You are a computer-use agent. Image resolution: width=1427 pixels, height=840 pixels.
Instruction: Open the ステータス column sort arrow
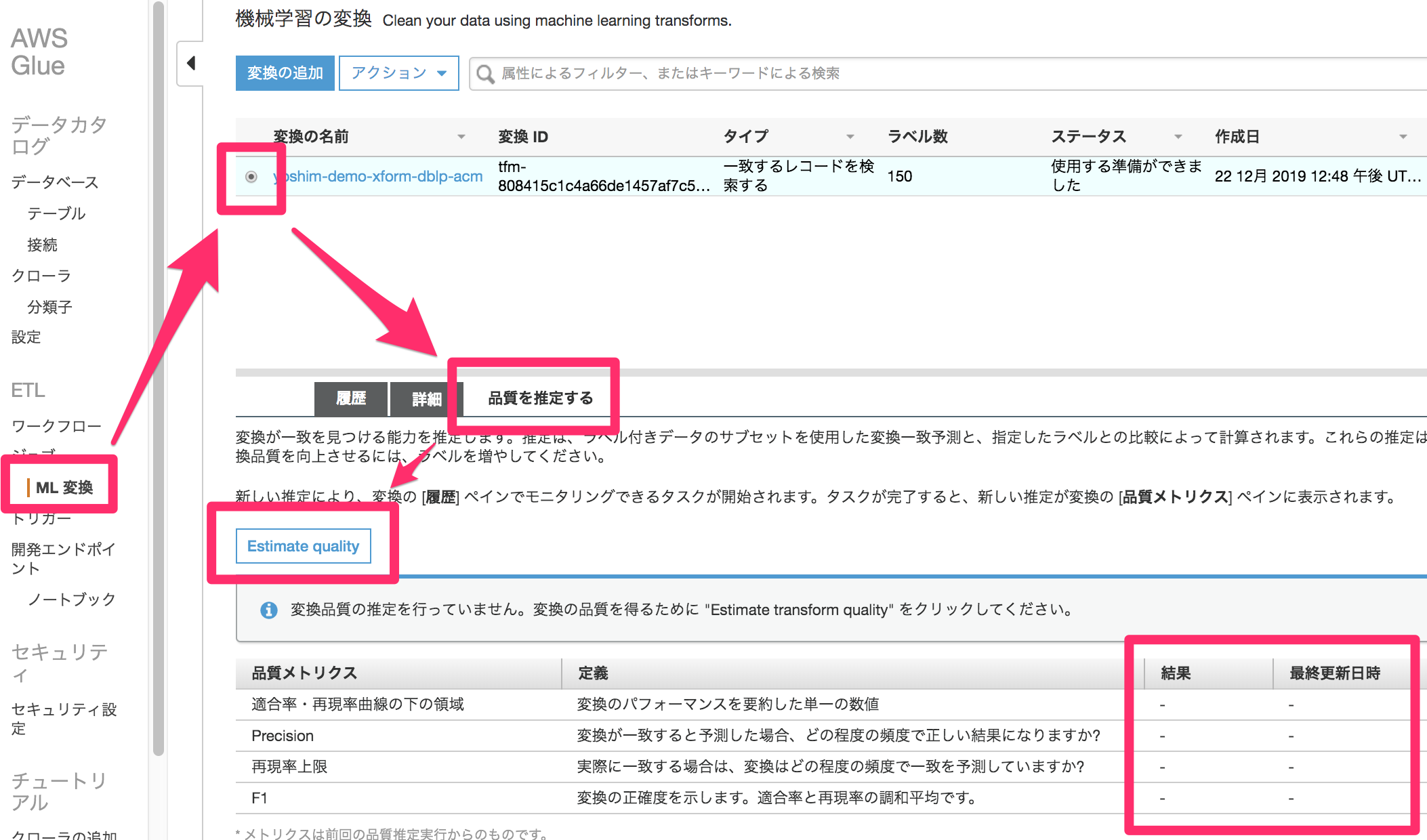[x=1178, y=137]
